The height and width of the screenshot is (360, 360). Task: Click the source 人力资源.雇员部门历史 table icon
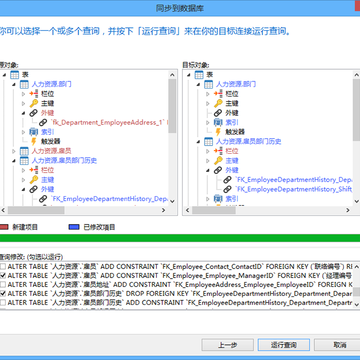click(24, 161)
